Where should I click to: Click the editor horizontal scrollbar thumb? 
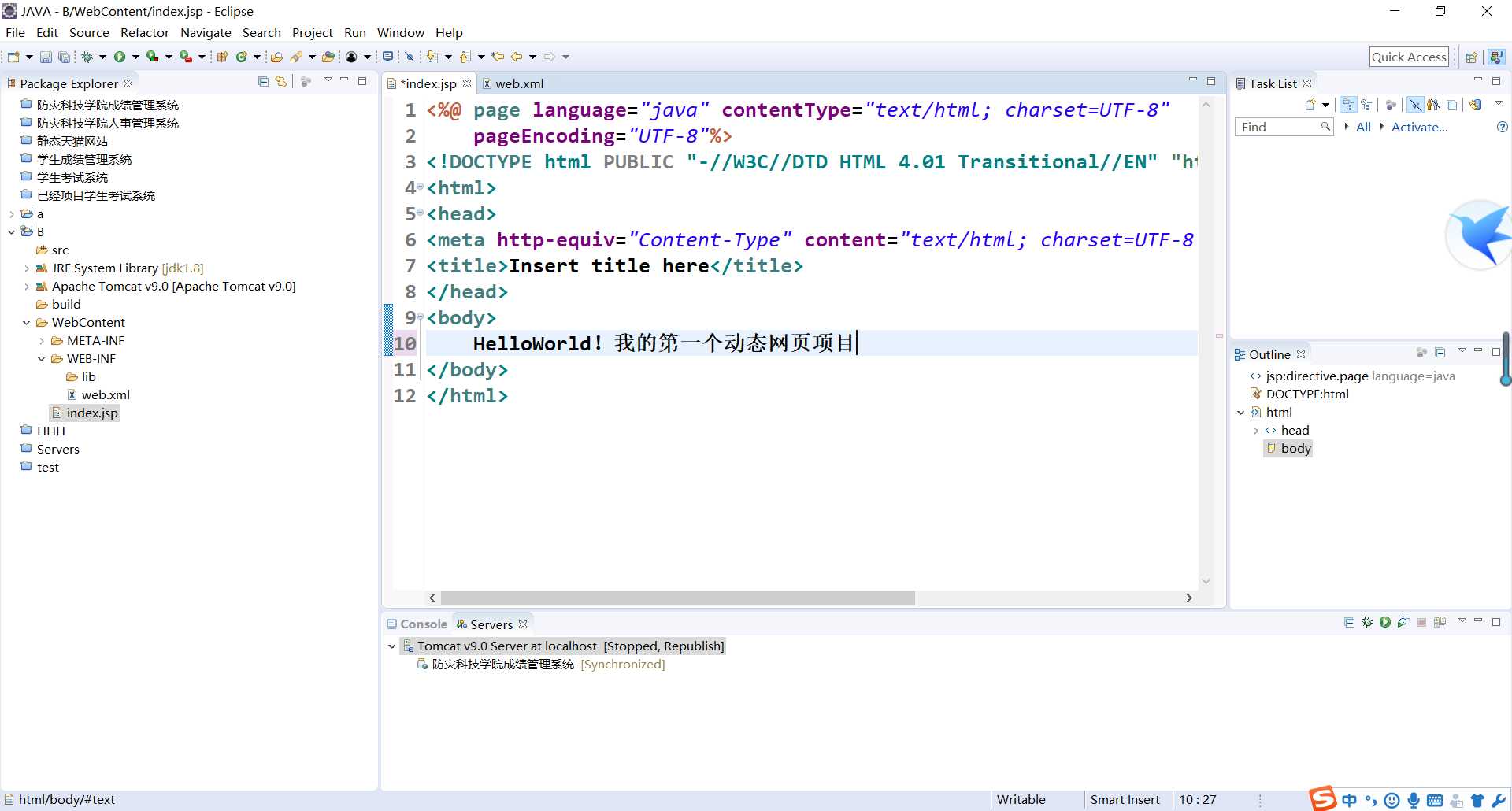pos(677,598)
